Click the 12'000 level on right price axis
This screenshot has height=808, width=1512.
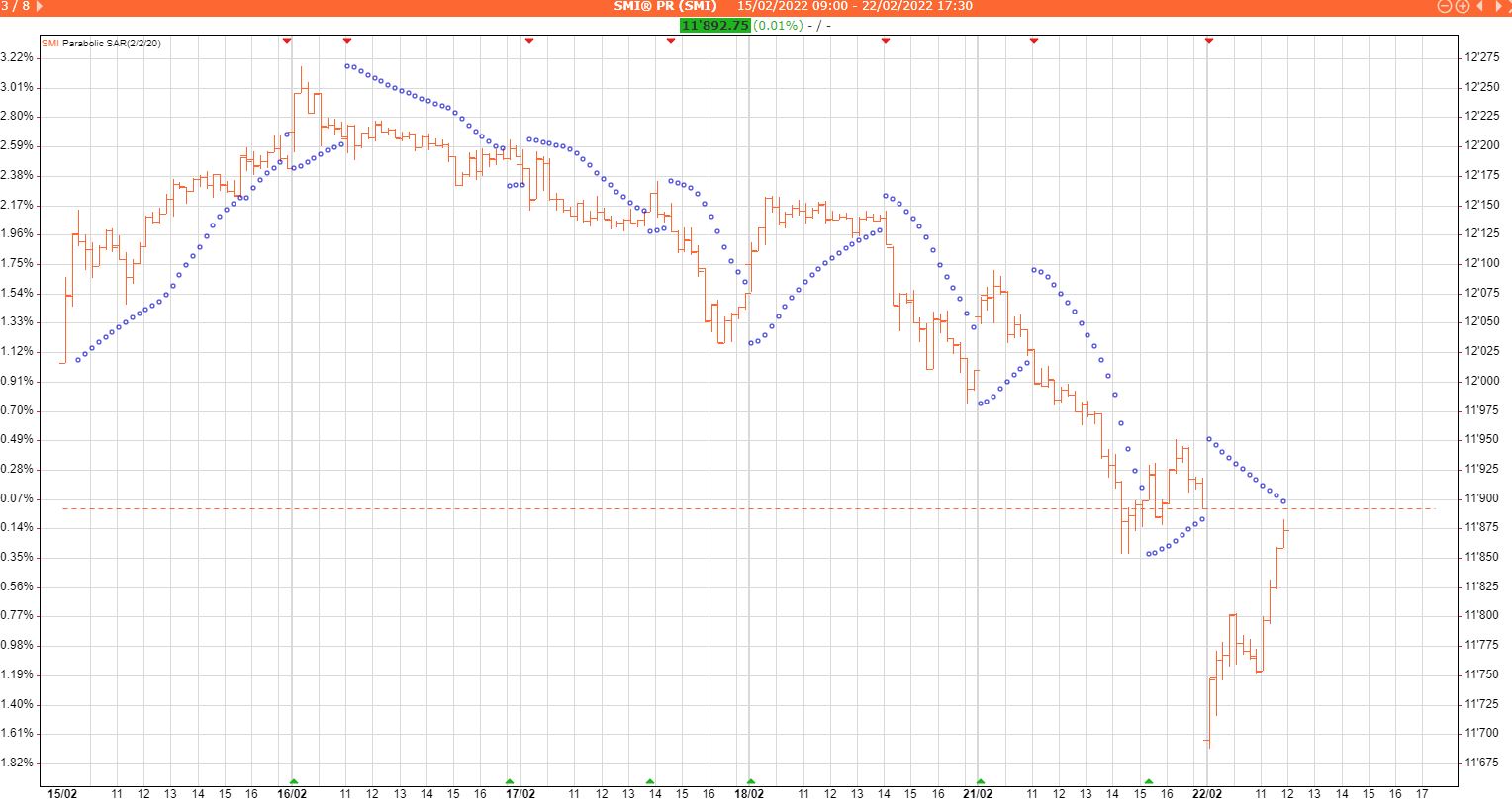click(1481, 381)
